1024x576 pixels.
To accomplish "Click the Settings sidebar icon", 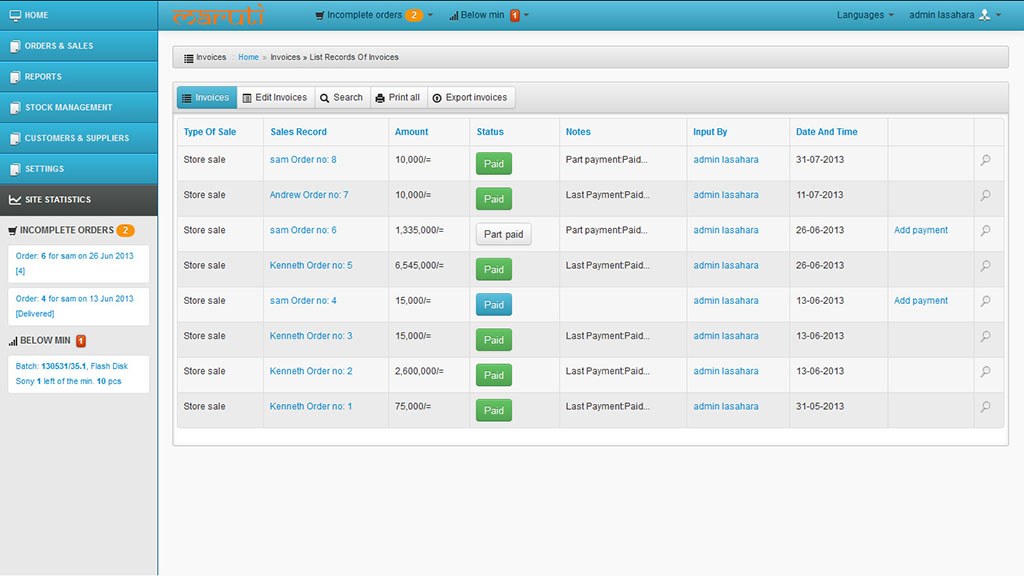I will coord(15,169).
